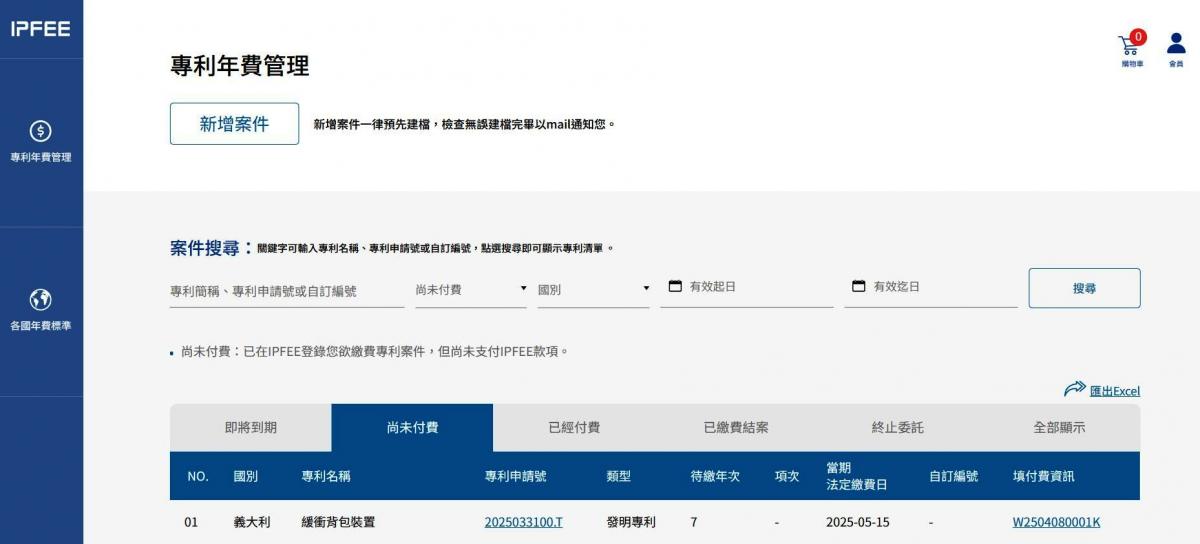Image resolution: width=1200 pixels, height=544 pixels.
Task: Focus the patent keyword search input field
Action: [286, 291]
